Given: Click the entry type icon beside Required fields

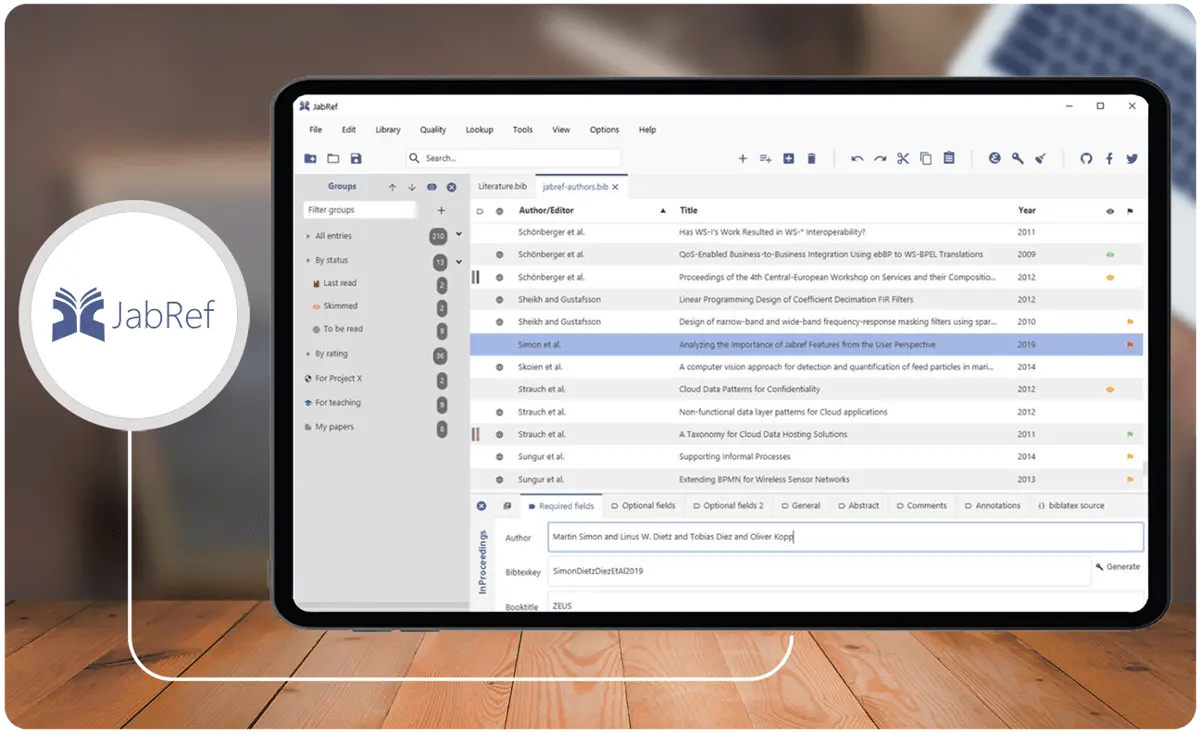Looking at the screenshot, I should [x=507, y=506].
